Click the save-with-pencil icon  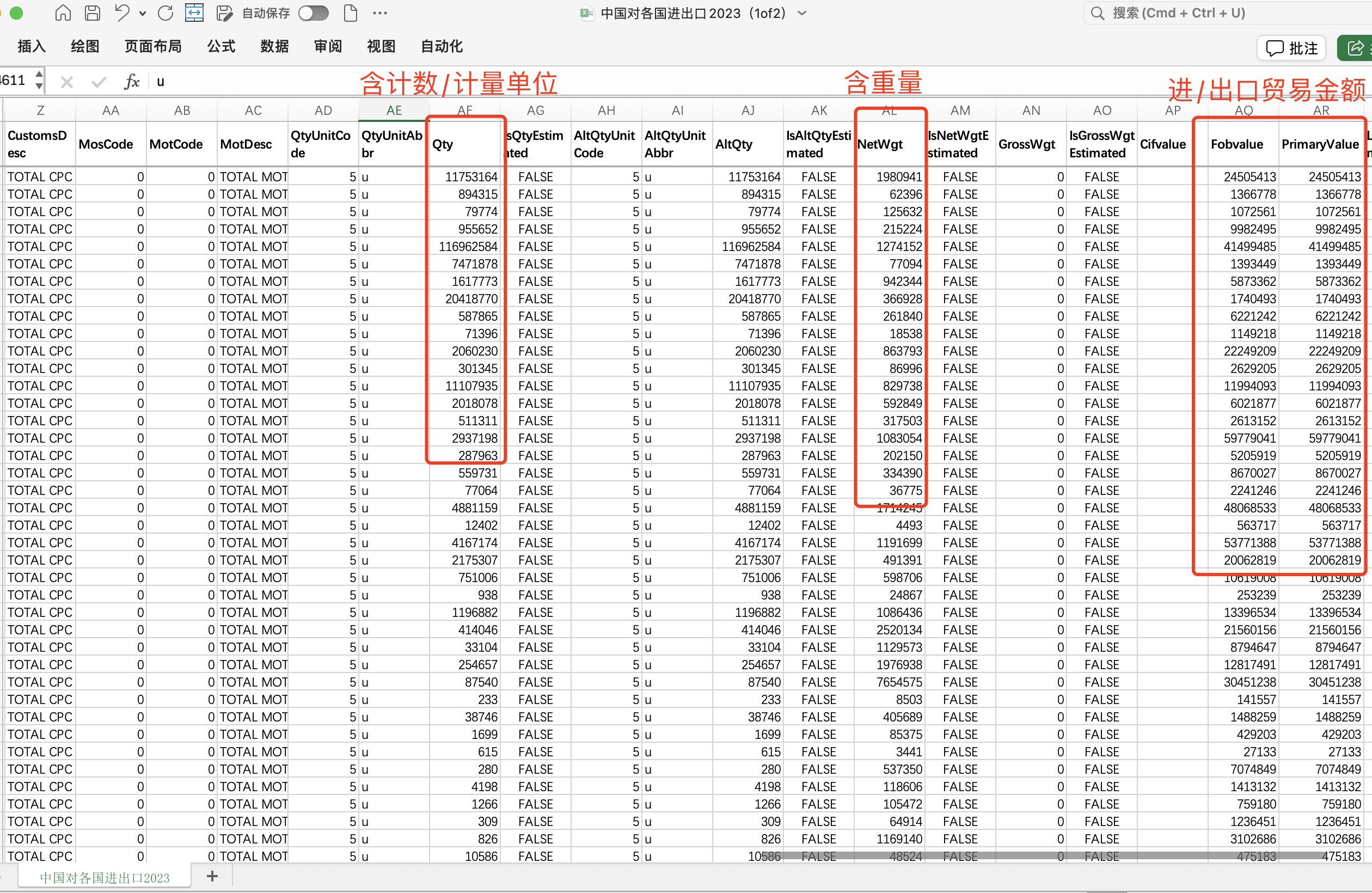point(224,13)
